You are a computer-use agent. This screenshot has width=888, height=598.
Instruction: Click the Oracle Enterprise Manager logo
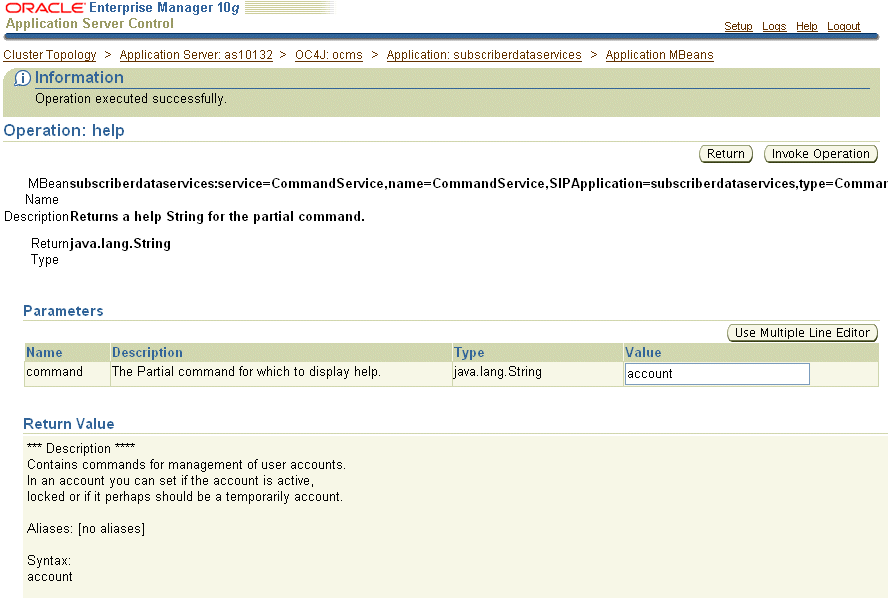tap(122, 8)
